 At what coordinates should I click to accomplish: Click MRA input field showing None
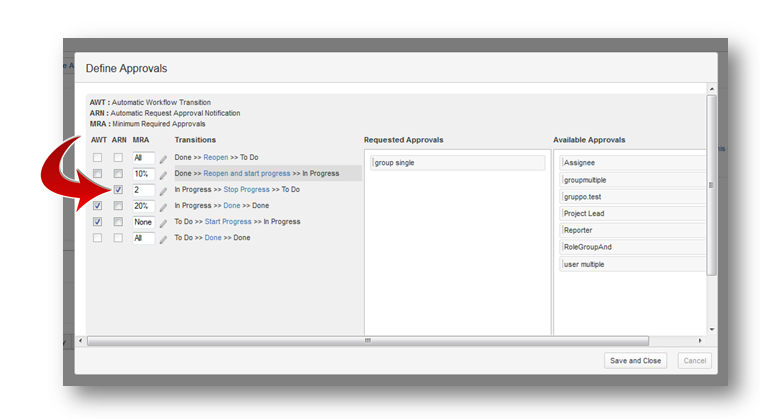point(143,222)
